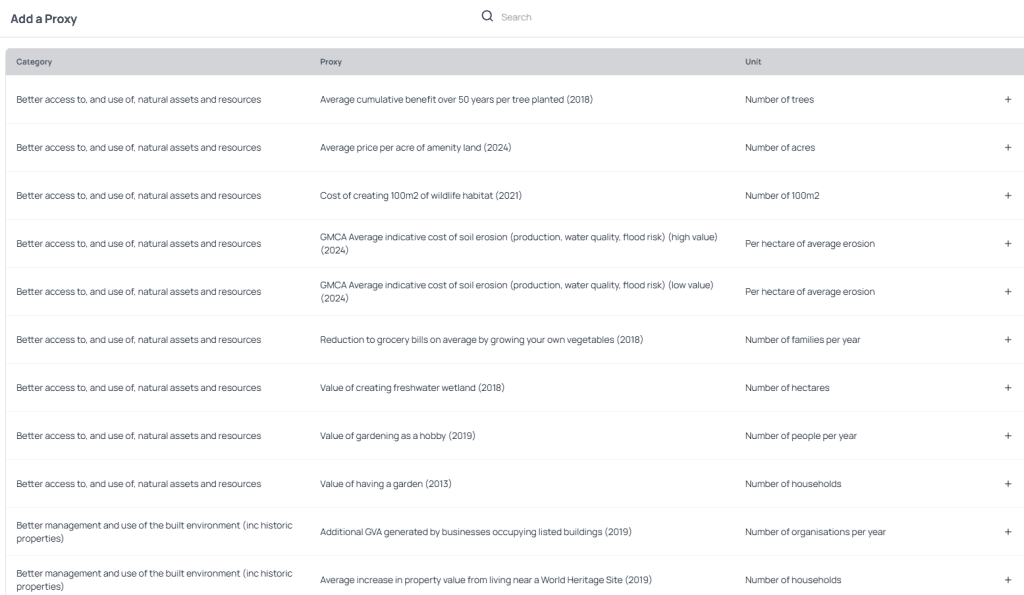Sort by the Proxy column header

pyautogui.click(x=331, y=62)
